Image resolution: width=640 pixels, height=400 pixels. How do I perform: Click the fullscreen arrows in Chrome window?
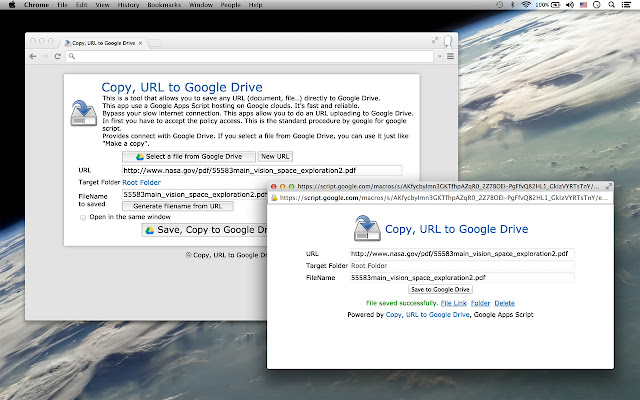[435, 40]
